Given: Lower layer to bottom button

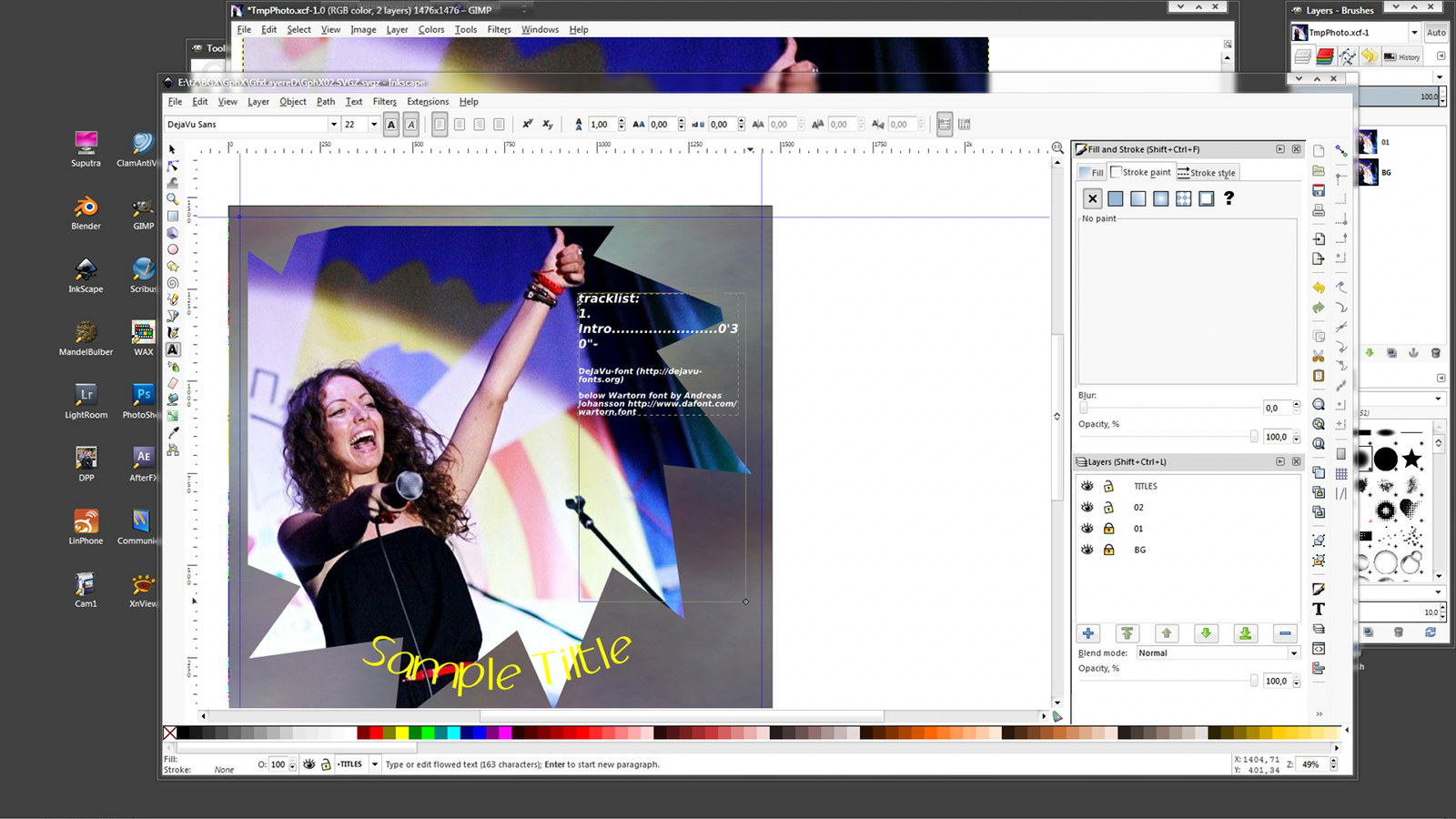Looking at the screenshot, I should pyautogui.click(x=1246, y=633).
